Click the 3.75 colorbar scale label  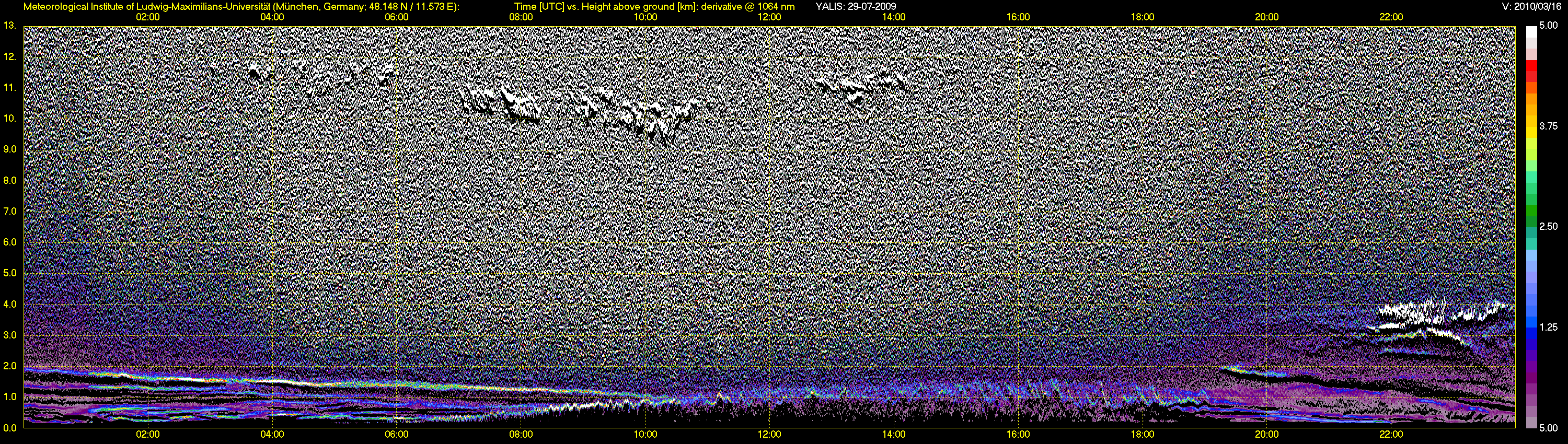[1549, 126]
